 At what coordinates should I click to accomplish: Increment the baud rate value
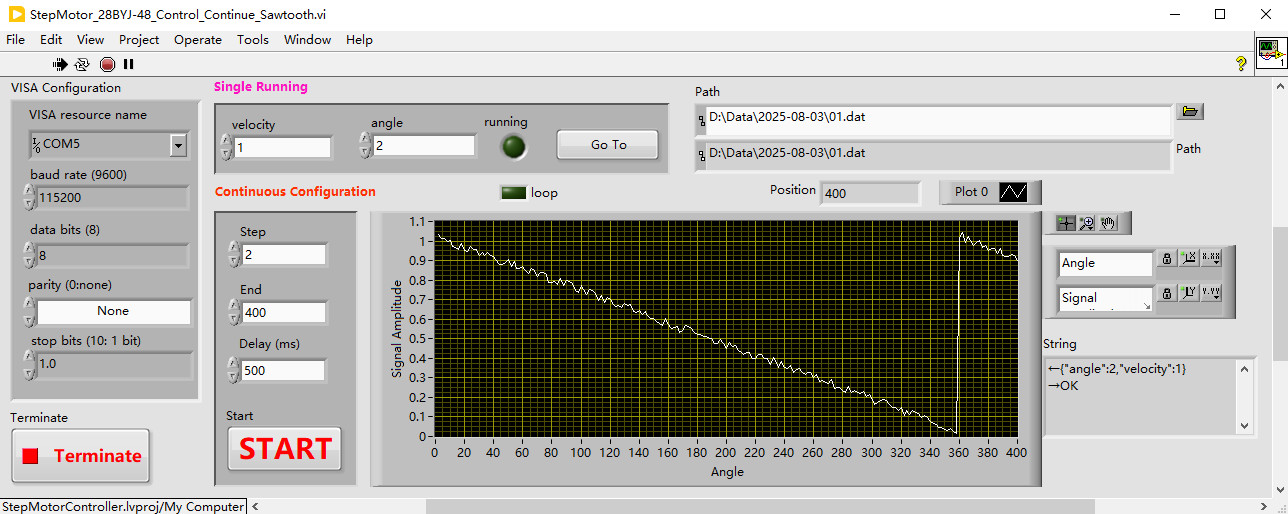coord(29,191)
